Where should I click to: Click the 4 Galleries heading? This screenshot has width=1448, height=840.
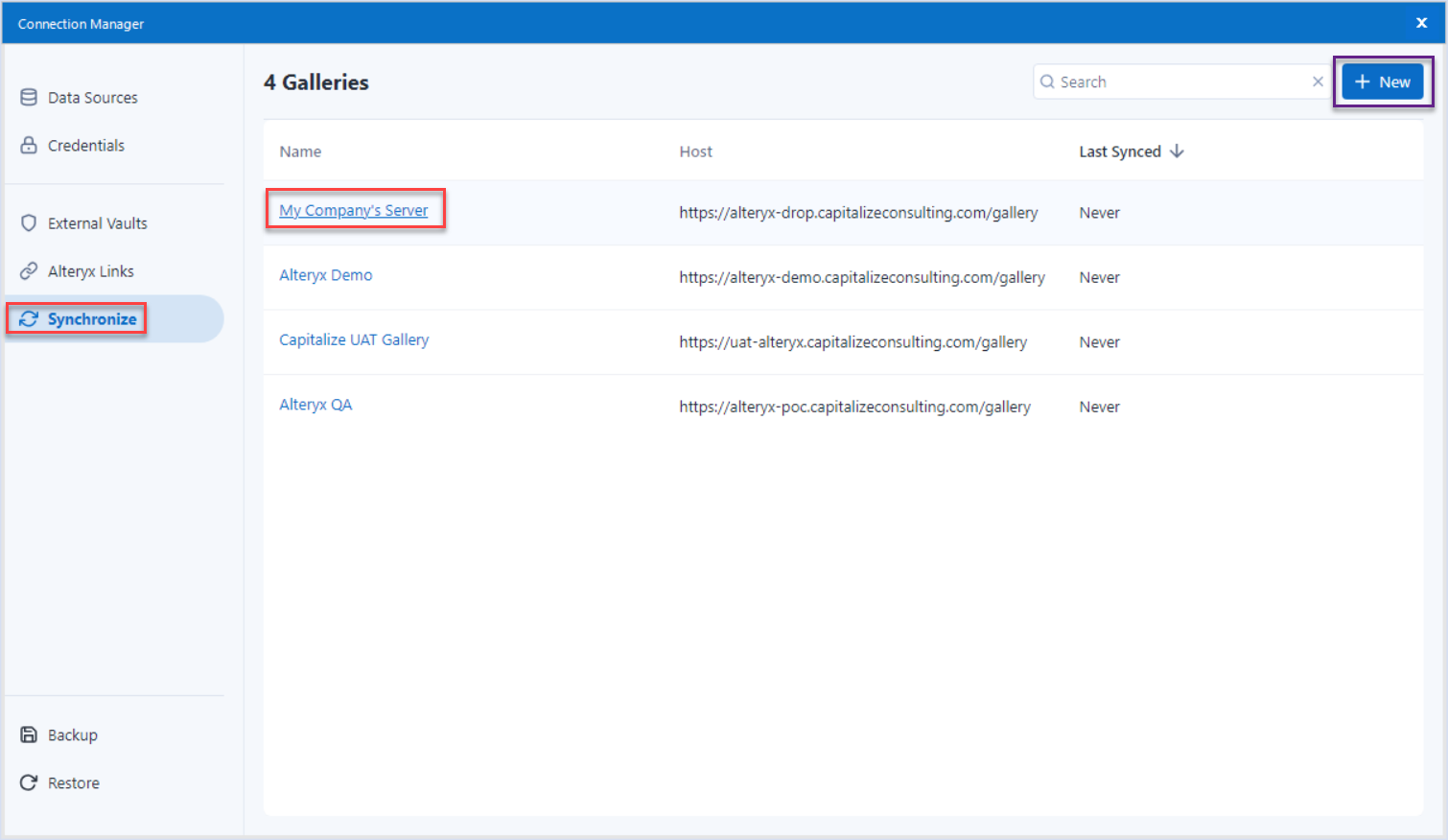click(x=316, y=82)
